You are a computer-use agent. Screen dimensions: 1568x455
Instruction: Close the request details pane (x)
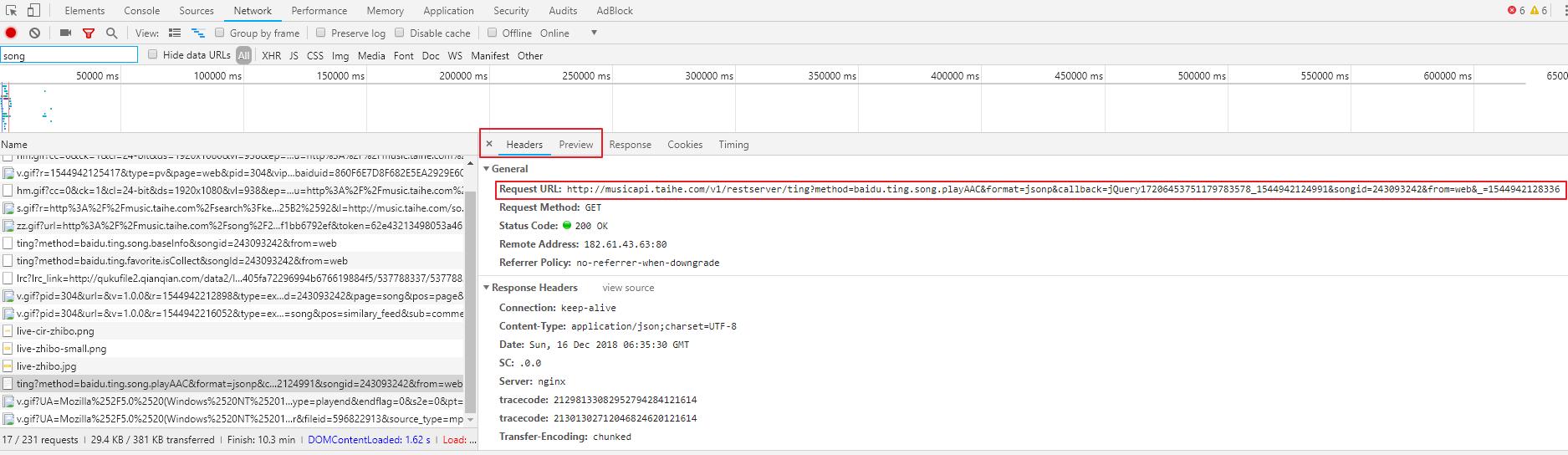click(x=489, y=144)
